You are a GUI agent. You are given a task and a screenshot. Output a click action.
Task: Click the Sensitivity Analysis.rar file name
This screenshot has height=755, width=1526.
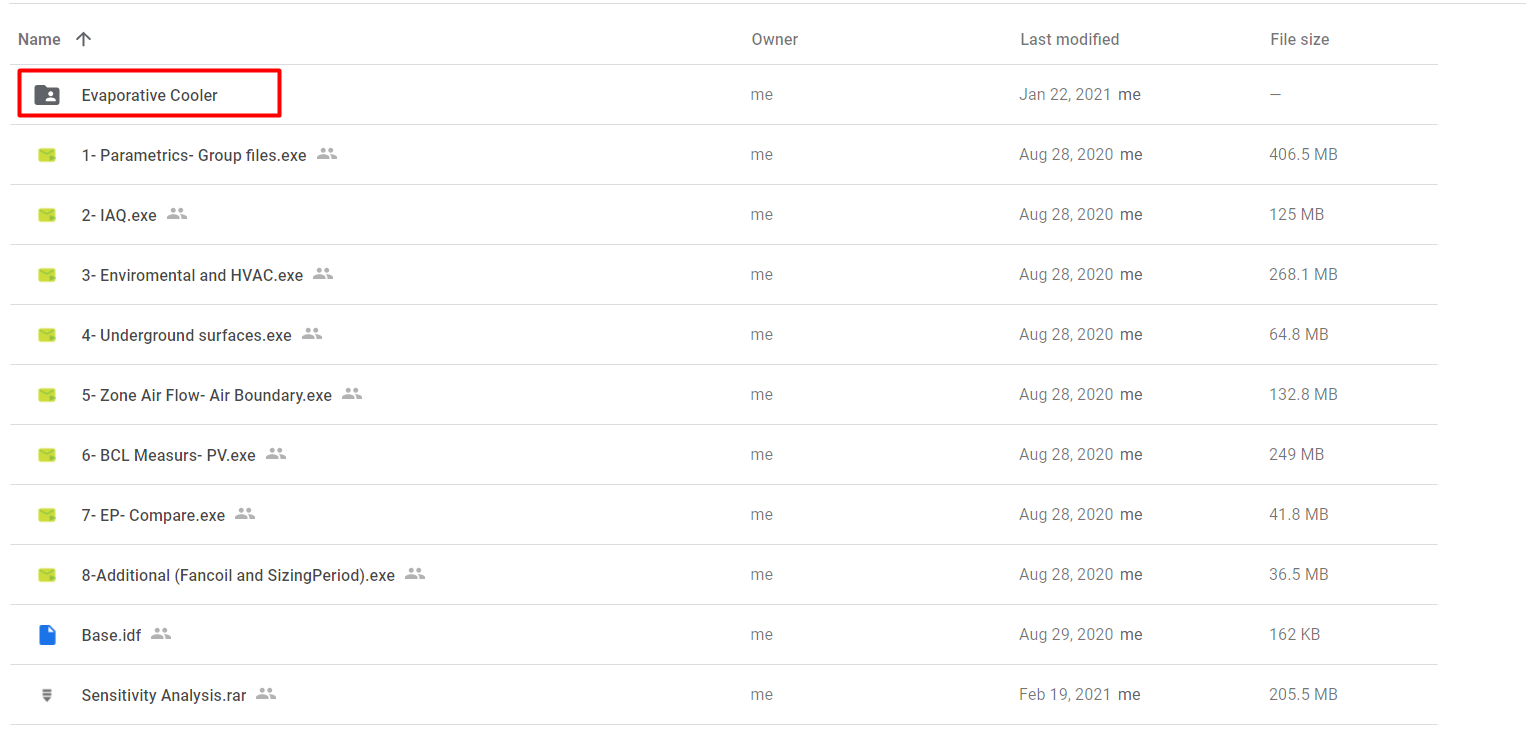(163, 695)
